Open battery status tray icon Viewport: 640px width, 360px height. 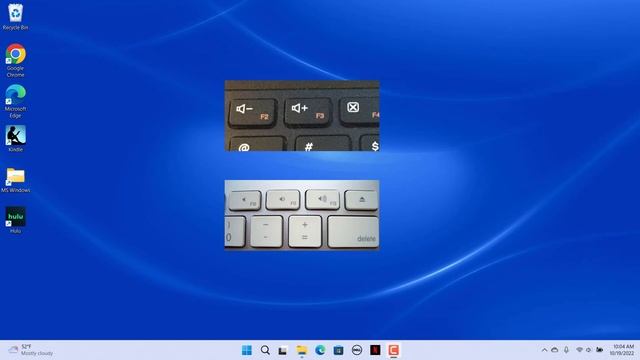point(599,350)
